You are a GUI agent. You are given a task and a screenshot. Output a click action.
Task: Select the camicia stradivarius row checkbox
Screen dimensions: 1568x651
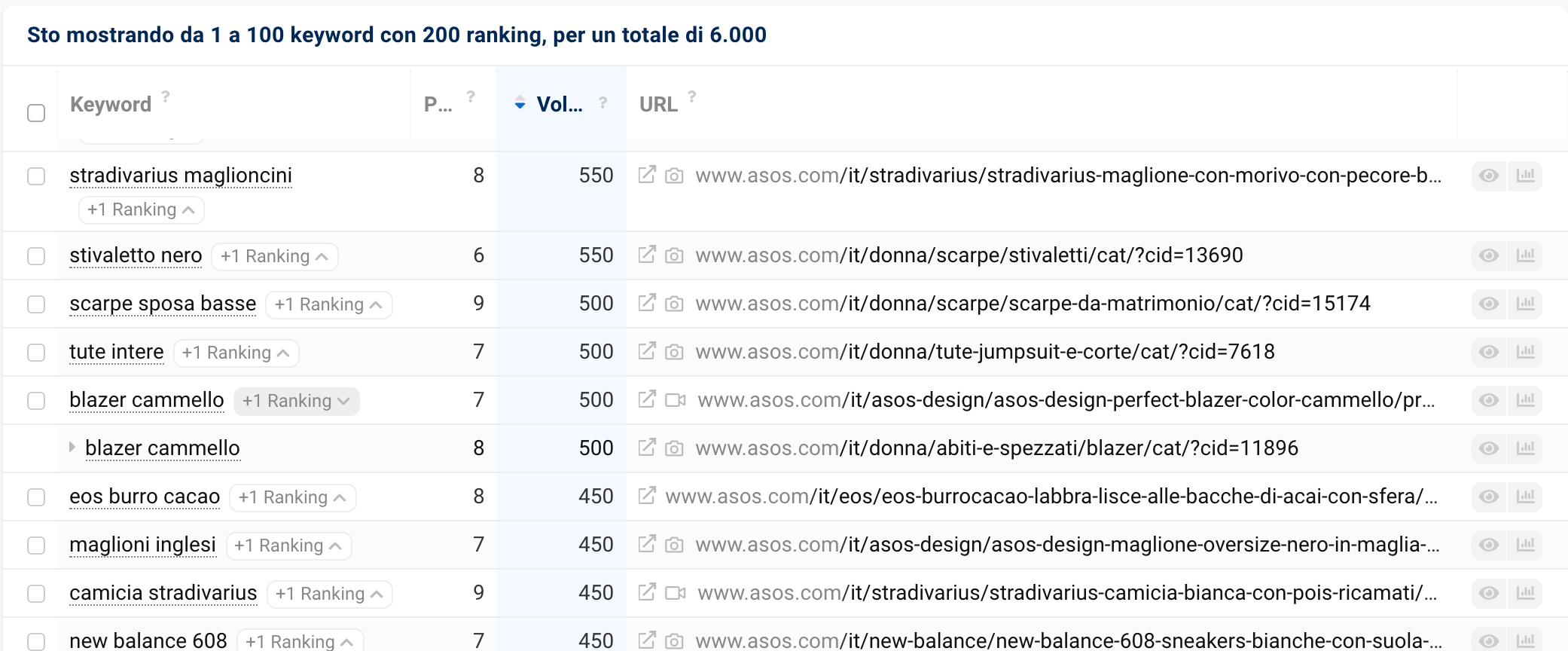(x=36, y=594)
